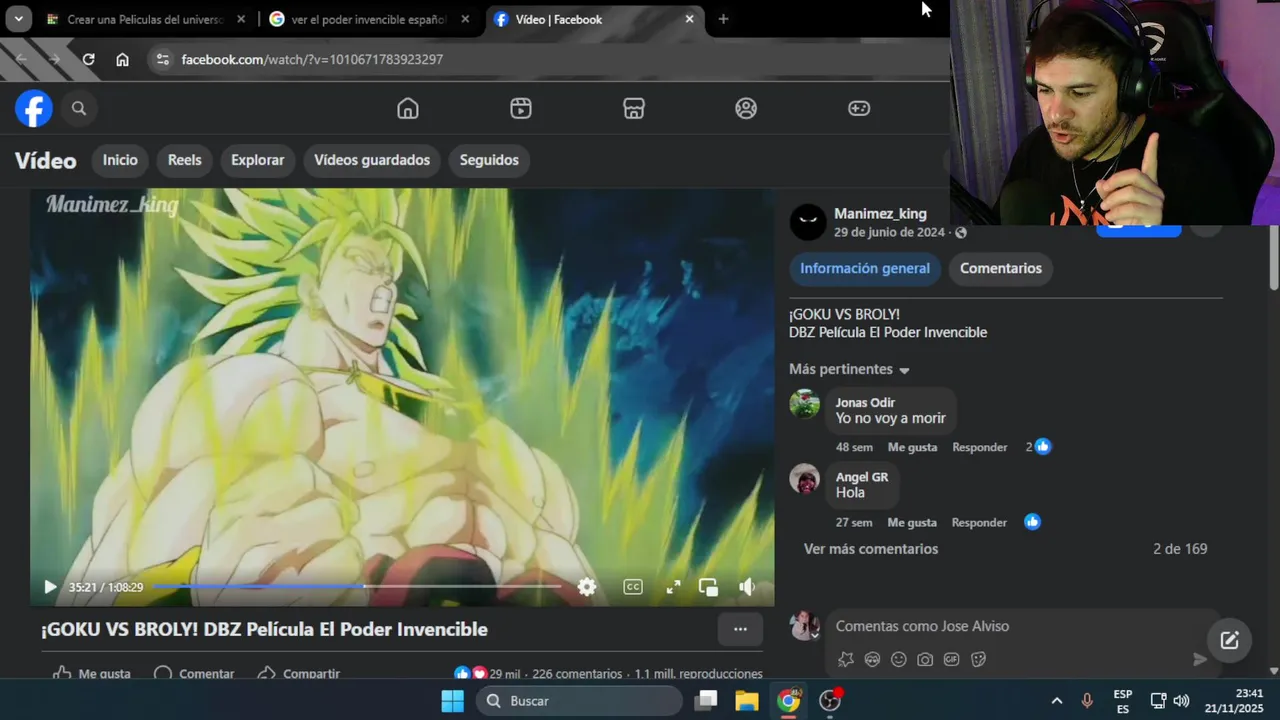1280x720 pixels.
Task: Open the 226 comentarios count
Action: coord(577,674)
